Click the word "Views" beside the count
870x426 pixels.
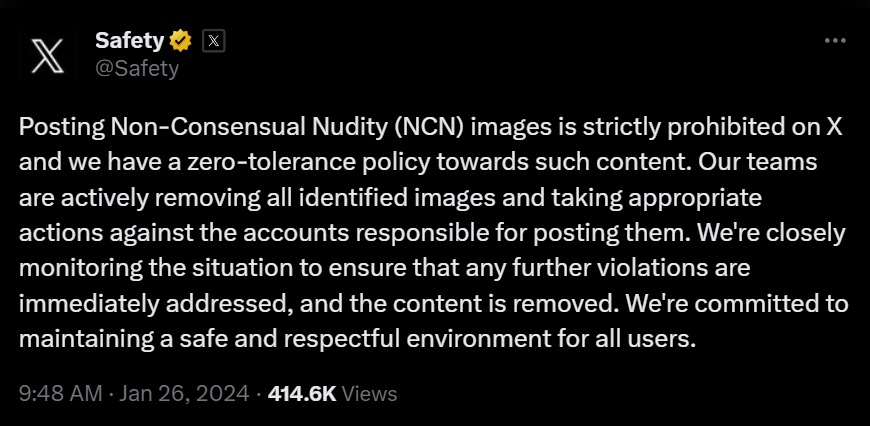(370, 394)
